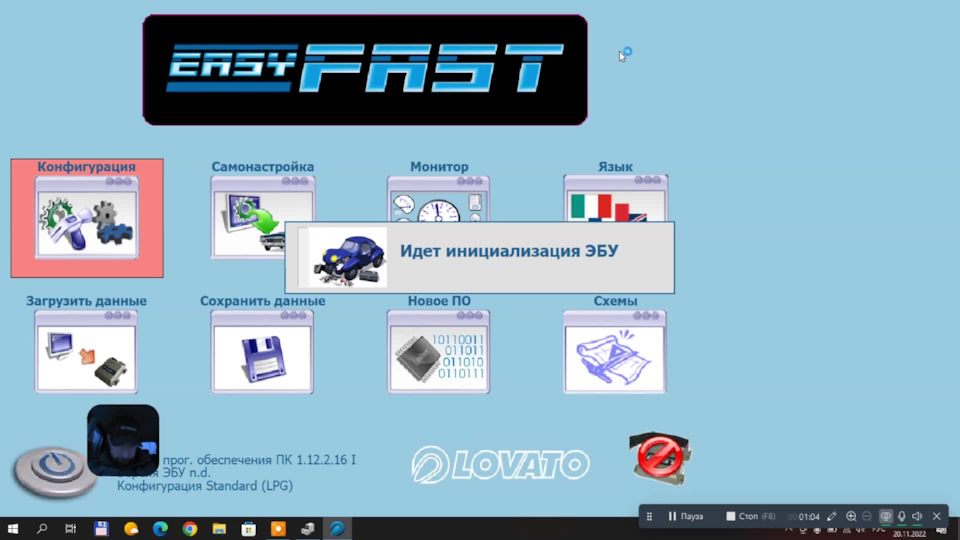Viewport: 960px width, 540px height.
Task: Click the recorder bar drag handle dots
Action: 650,516
